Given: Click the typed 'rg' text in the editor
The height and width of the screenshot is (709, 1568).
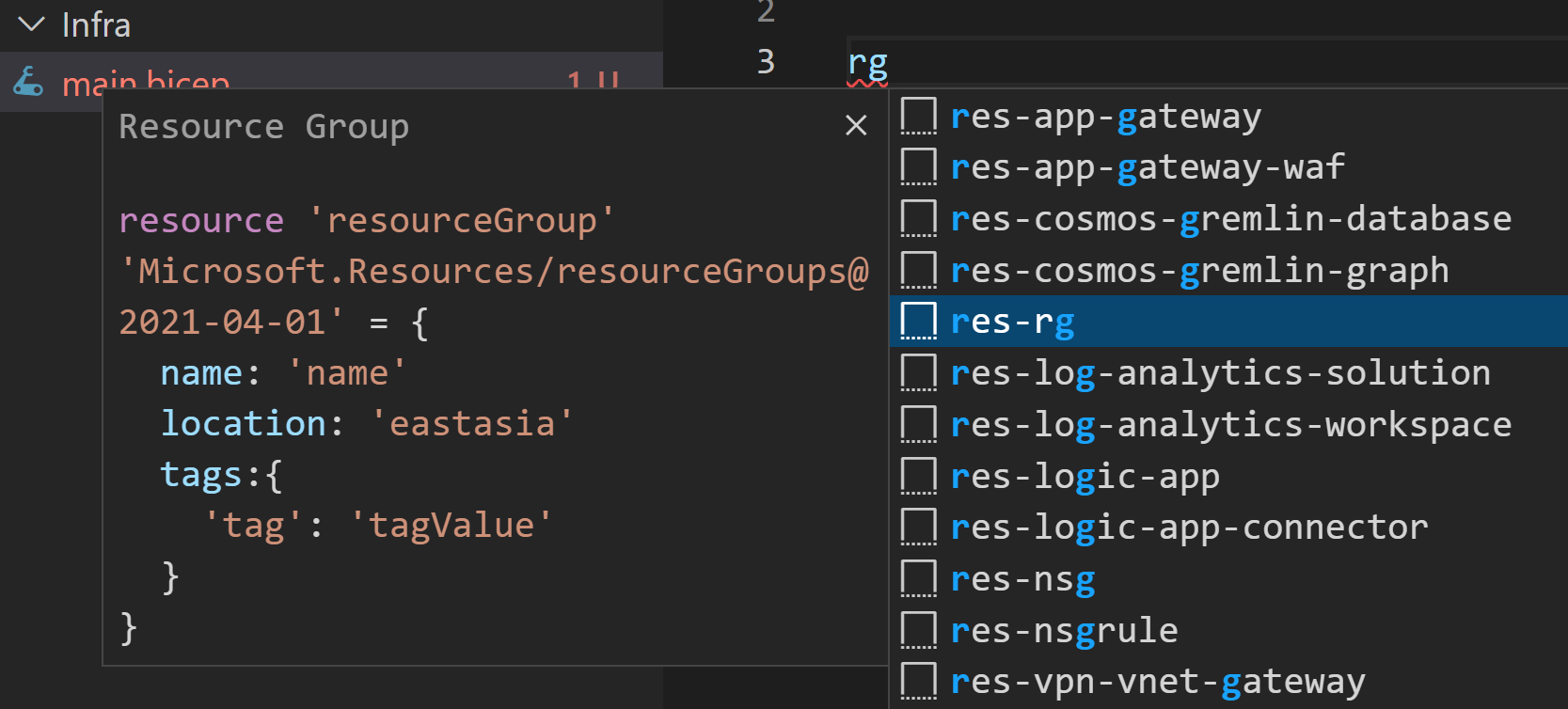Looking at the screenshot, I should [x=867, y=62].
